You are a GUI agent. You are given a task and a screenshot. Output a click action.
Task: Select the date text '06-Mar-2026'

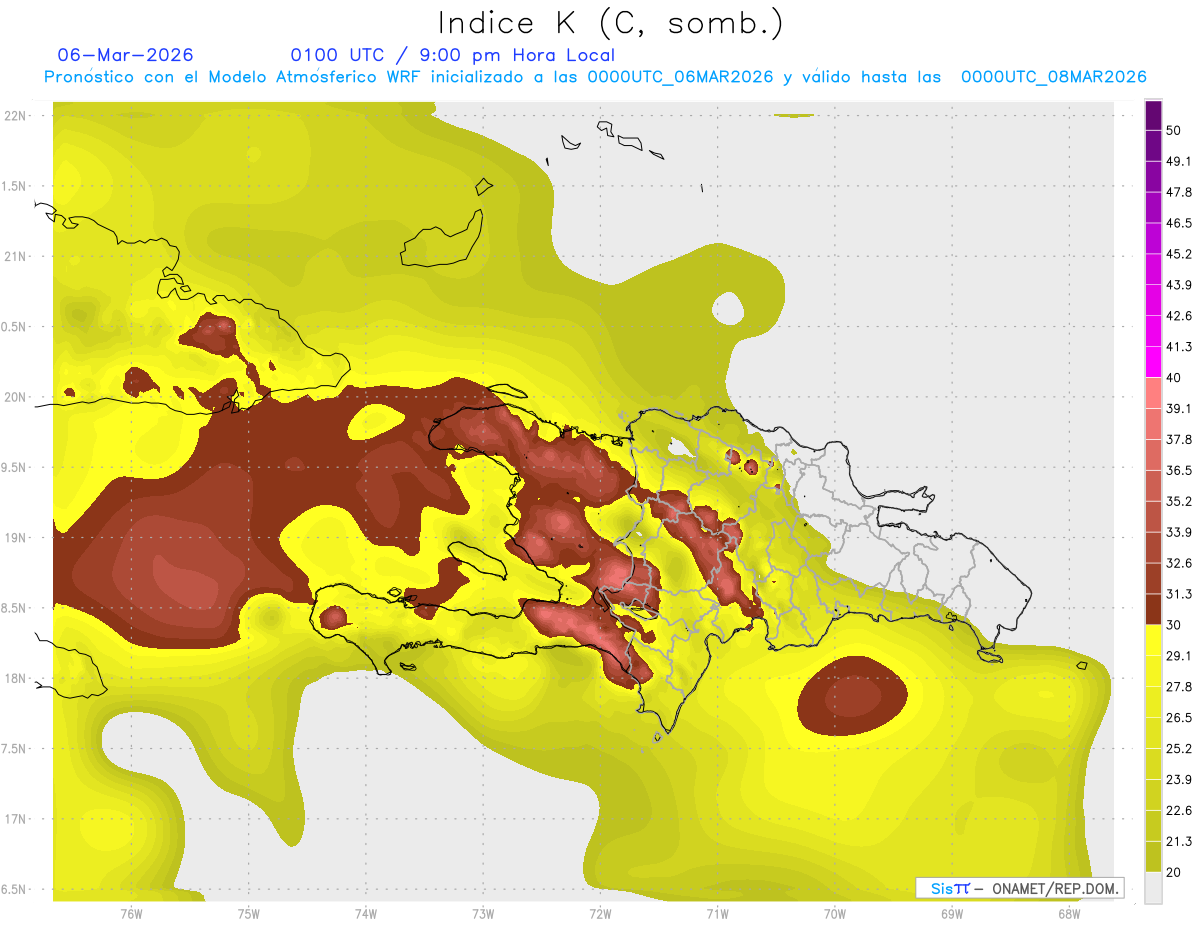tap(126, 55)
